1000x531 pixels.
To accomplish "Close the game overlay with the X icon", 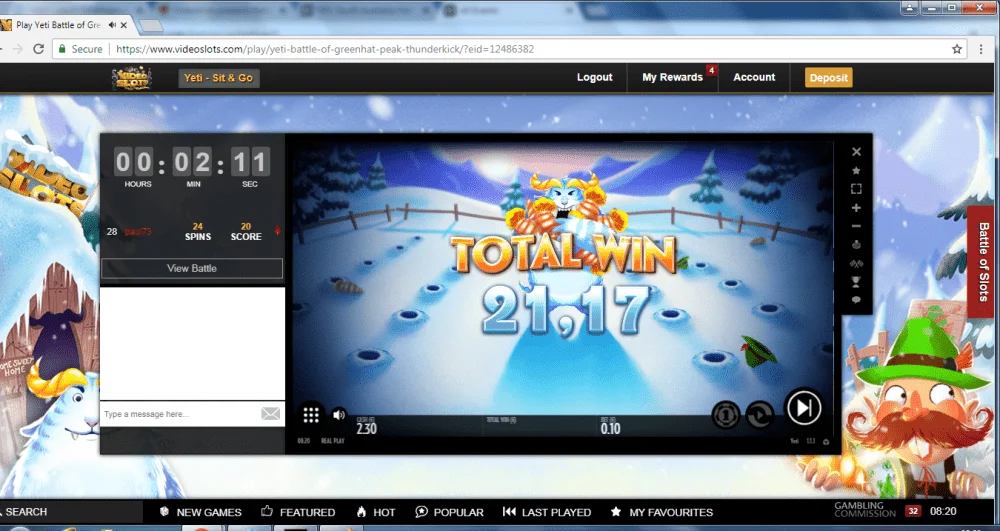I will (x=857, y=152).
